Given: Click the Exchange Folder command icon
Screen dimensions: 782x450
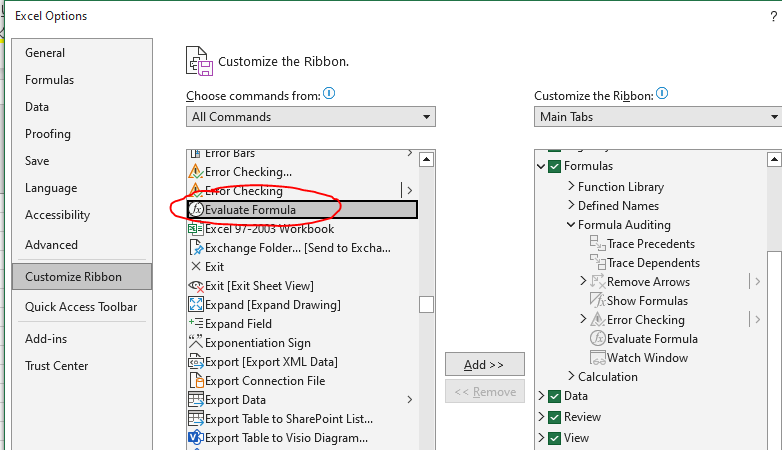Looking at the screenshot, I should pyautogui.click(x=196, y=248).
